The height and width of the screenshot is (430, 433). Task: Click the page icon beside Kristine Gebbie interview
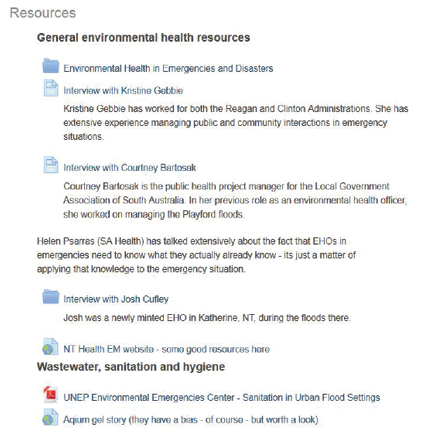[x=51, y=88]
